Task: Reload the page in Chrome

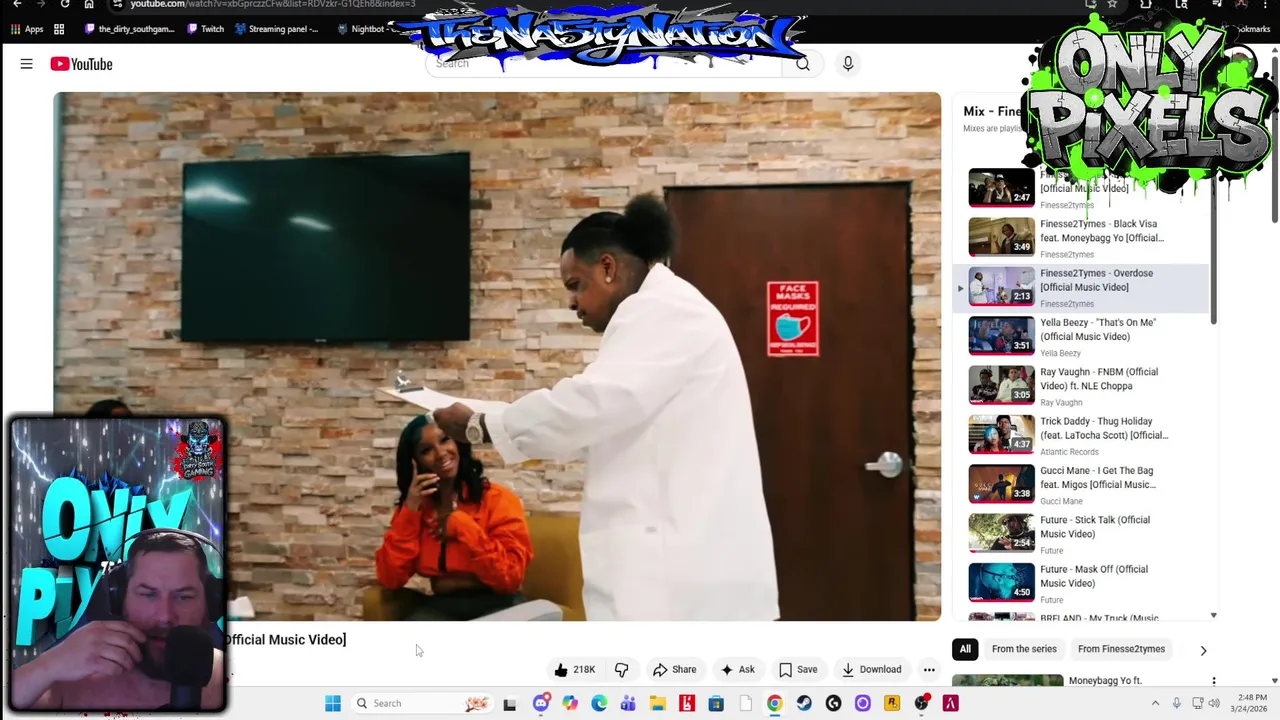Action: pos(65,4)
